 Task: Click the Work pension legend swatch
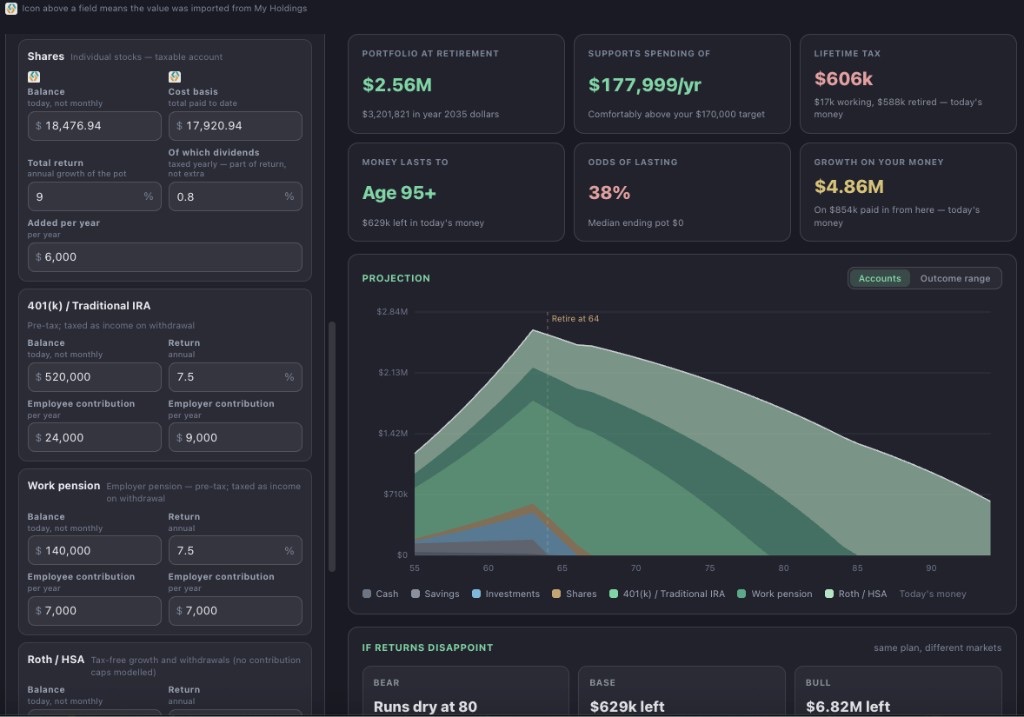[x=741, y=594]
